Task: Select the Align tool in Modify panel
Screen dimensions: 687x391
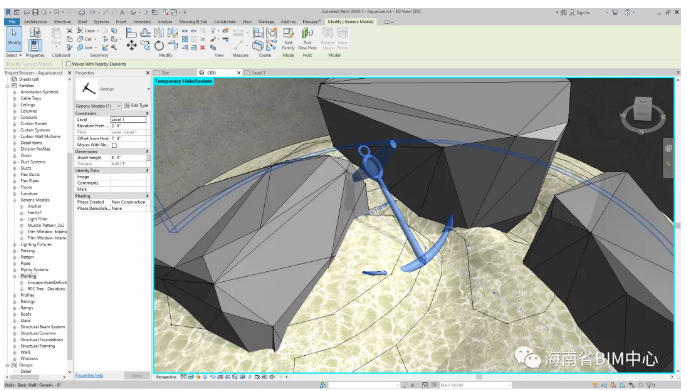Action: click(x=131, y=32)
